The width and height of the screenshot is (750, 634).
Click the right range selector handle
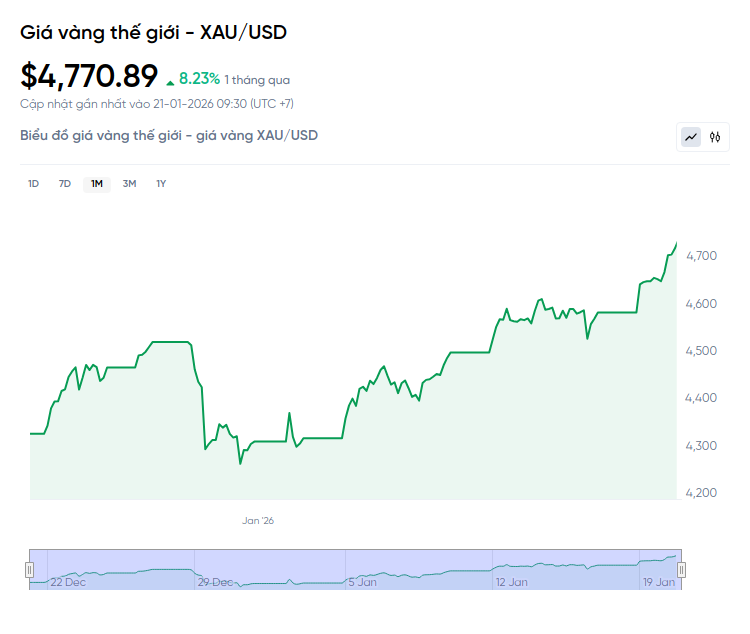point(682,569)
